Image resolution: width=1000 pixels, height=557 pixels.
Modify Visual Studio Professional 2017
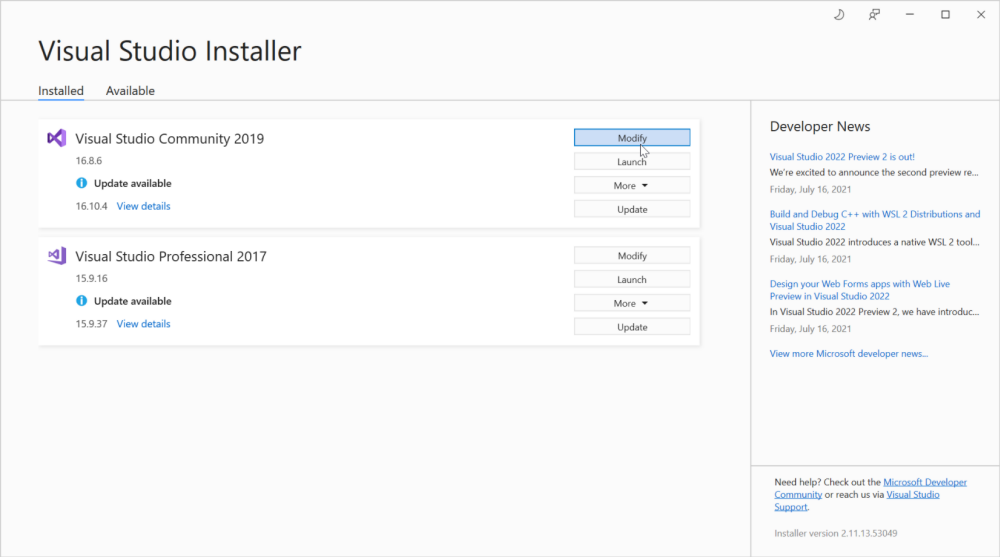coord(632,255)
